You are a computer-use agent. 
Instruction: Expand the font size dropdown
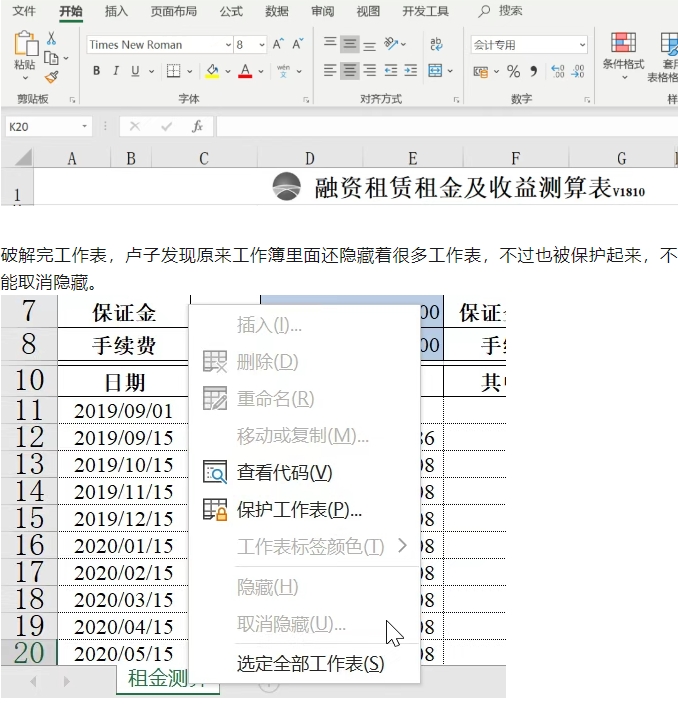[x=262, y=45]
